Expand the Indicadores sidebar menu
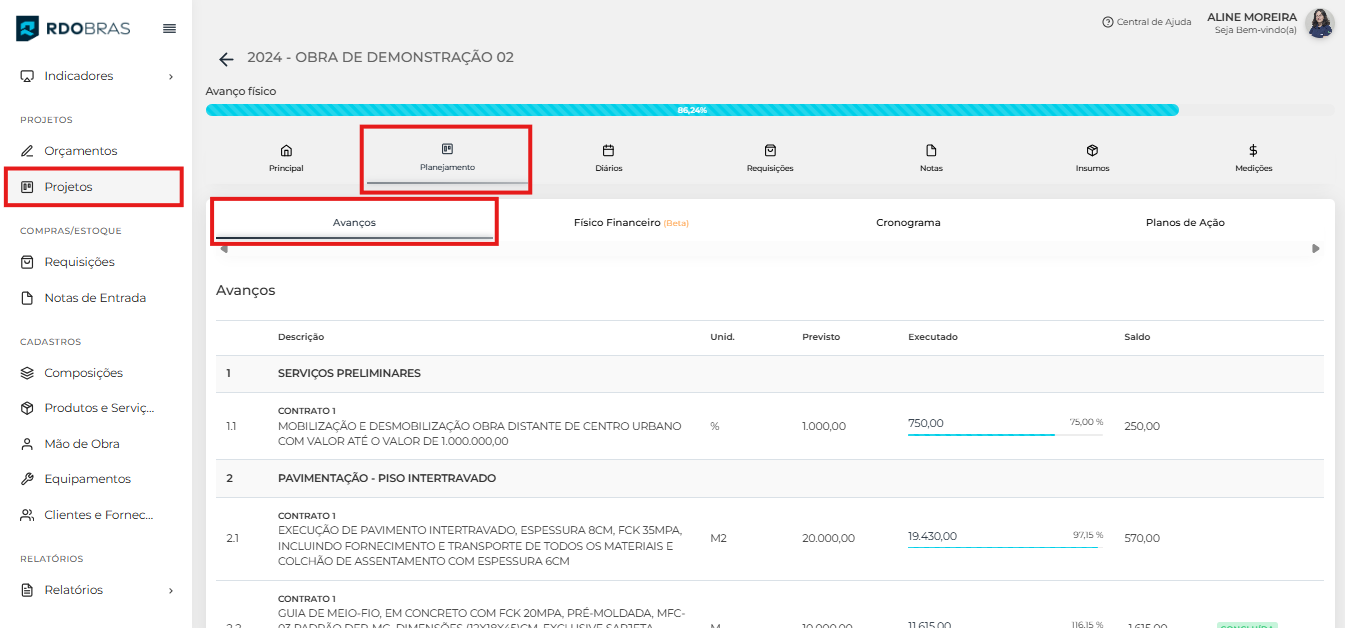Image resolution: width=1345 pixels, height=628 pixels. click(x=96, y=76)
